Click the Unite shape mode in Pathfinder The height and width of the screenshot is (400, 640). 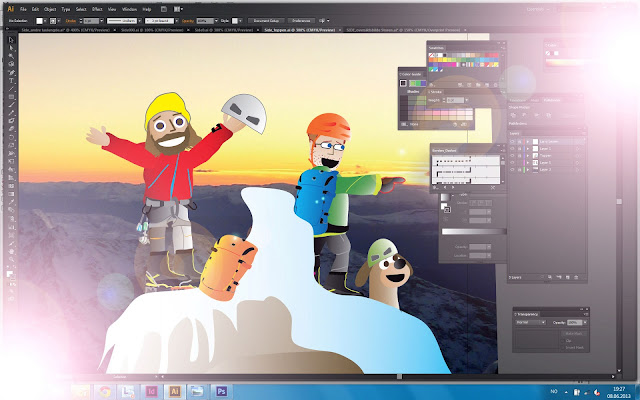pyautogui.click(x=513, y=116)
